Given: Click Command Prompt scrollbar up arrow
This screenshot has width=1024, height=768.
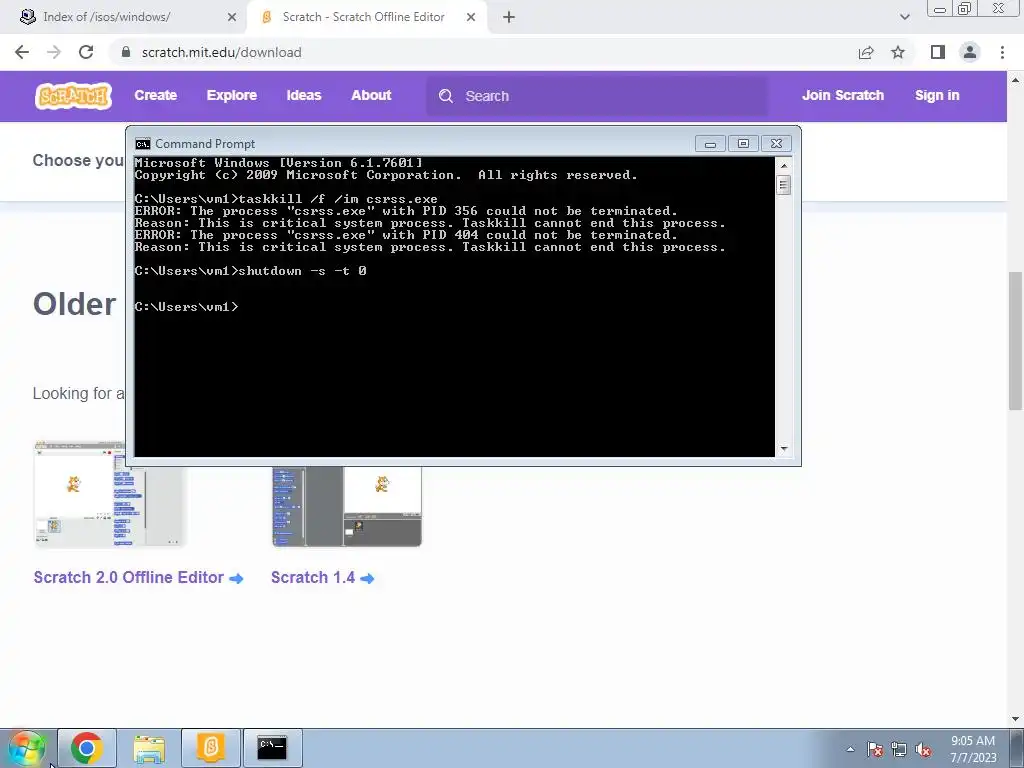Looking at the screenshot, I should tap(784, 165).
